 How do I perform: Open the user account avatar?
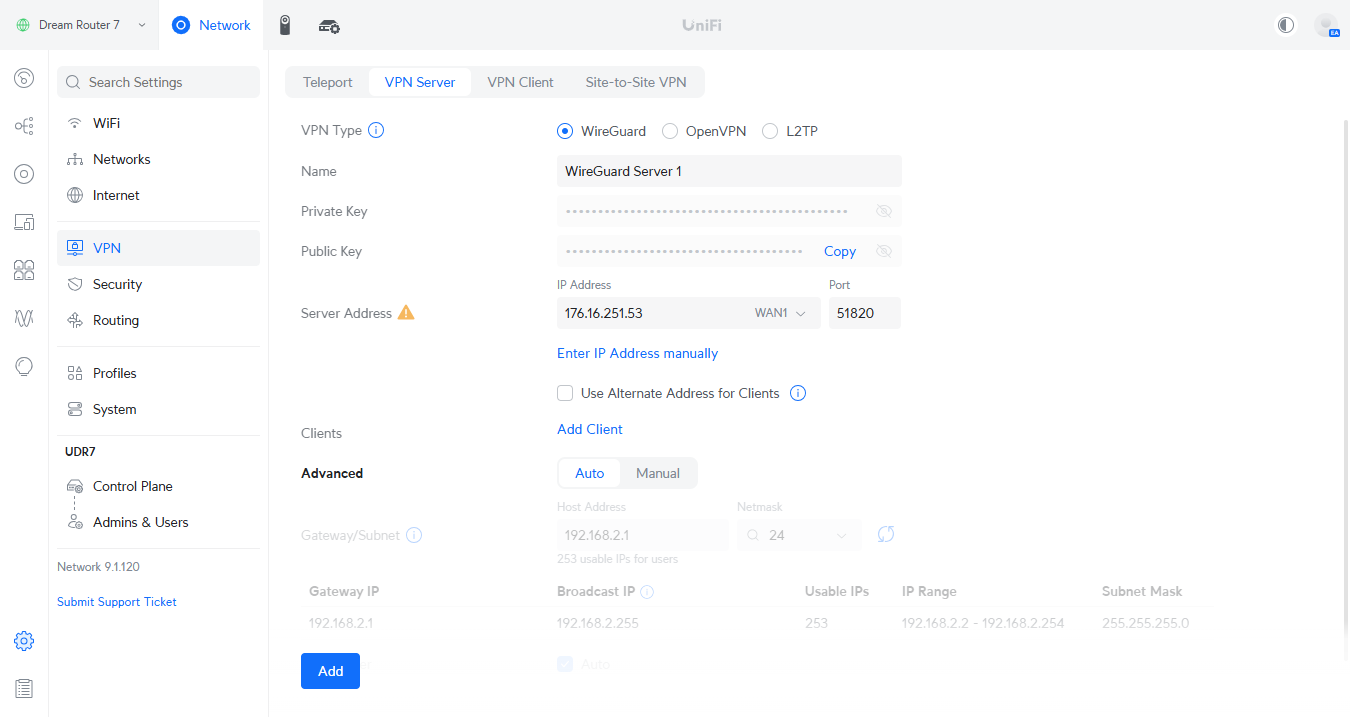point(1327,25)
